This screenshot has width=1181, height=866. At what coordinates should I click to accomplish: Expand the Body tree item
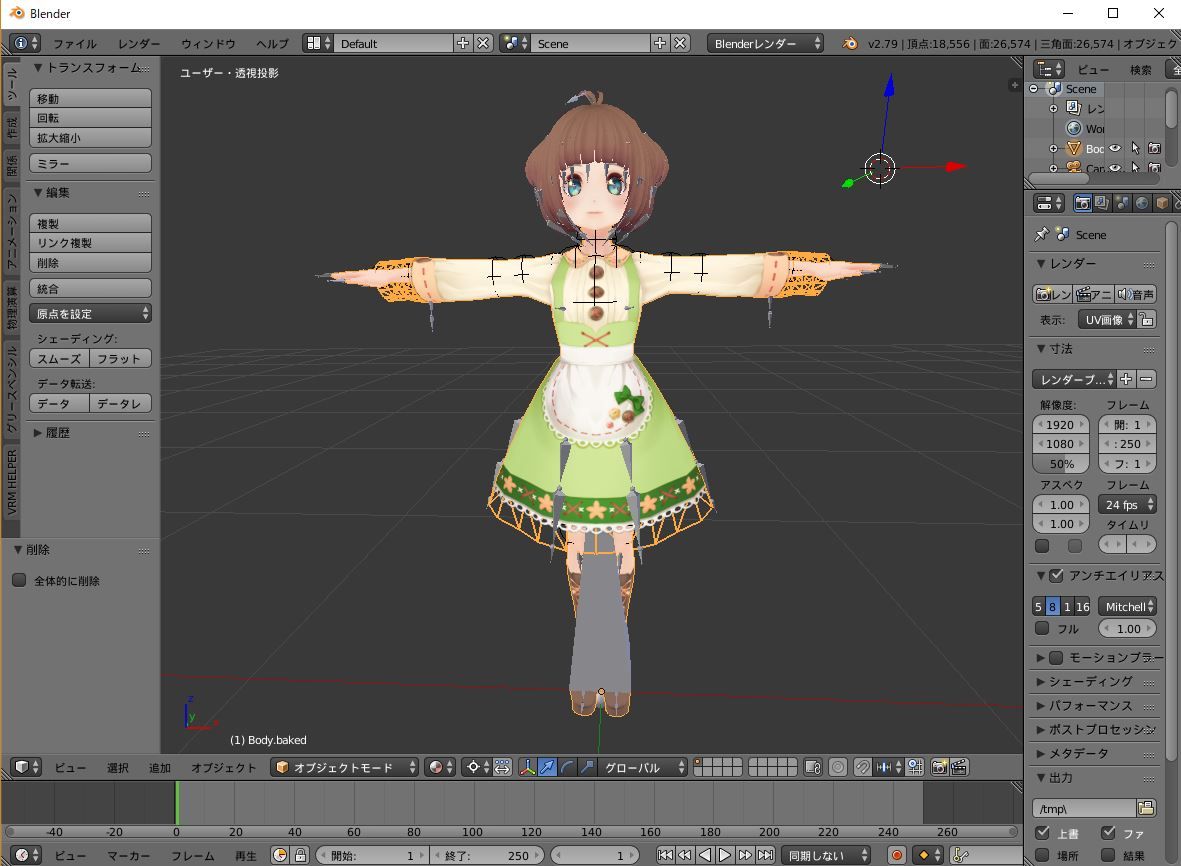[1054, 148]
